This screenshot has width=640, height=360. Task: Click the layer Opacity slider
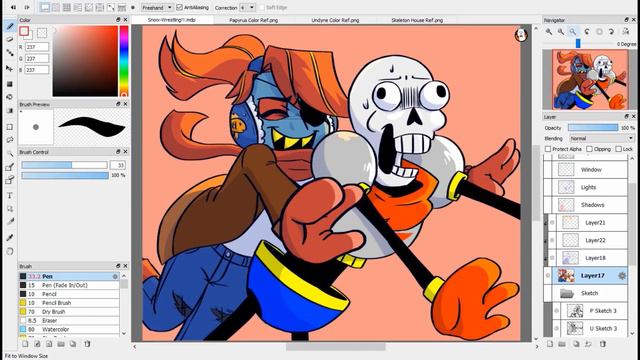coord(593,128)
